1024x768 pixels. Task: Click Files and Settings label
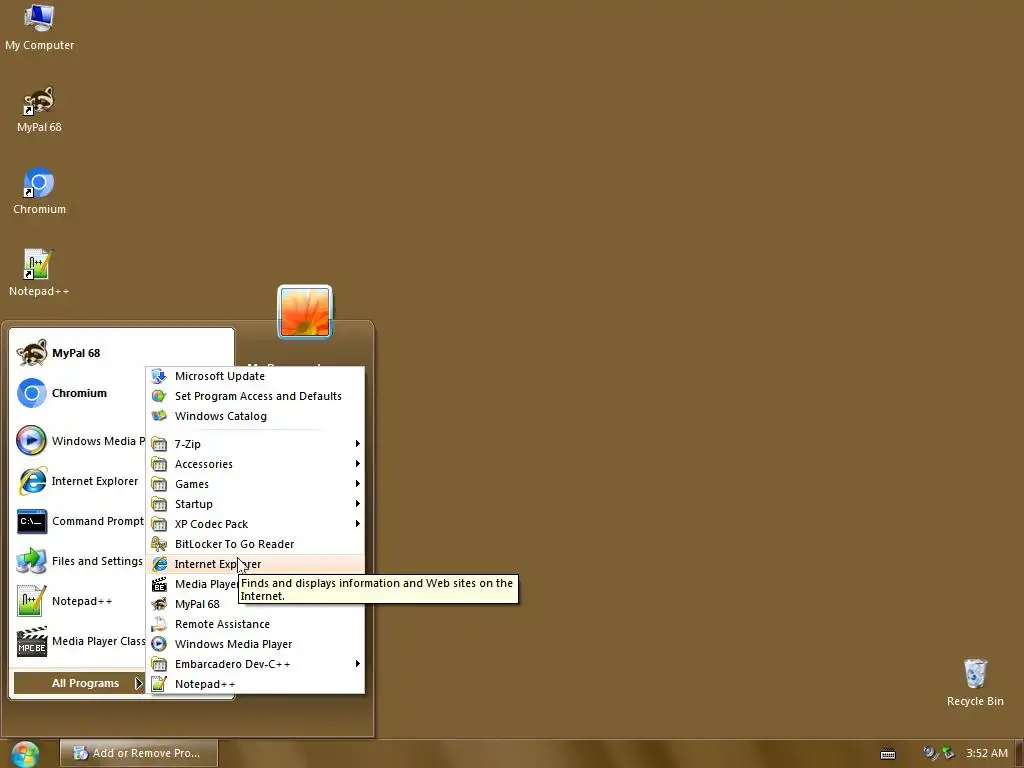click(97, 561)
